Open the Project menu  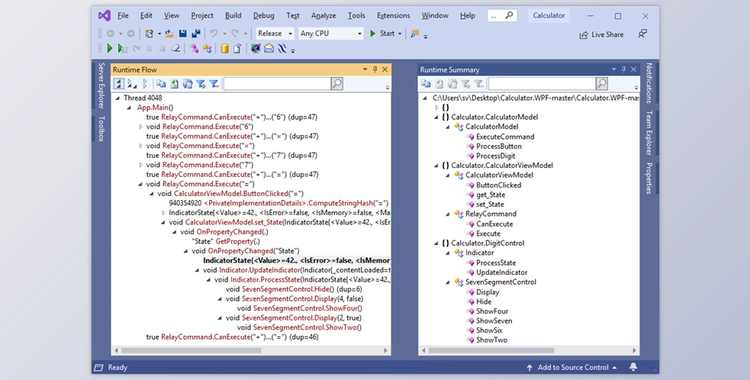coord(202,15)
